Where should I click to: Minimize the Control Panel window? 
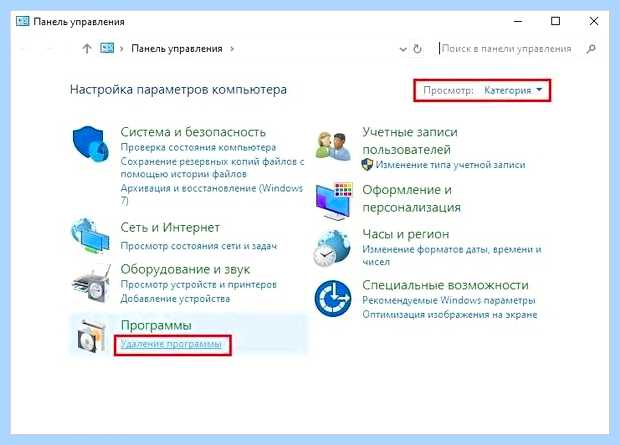click(x=518, y=21)
